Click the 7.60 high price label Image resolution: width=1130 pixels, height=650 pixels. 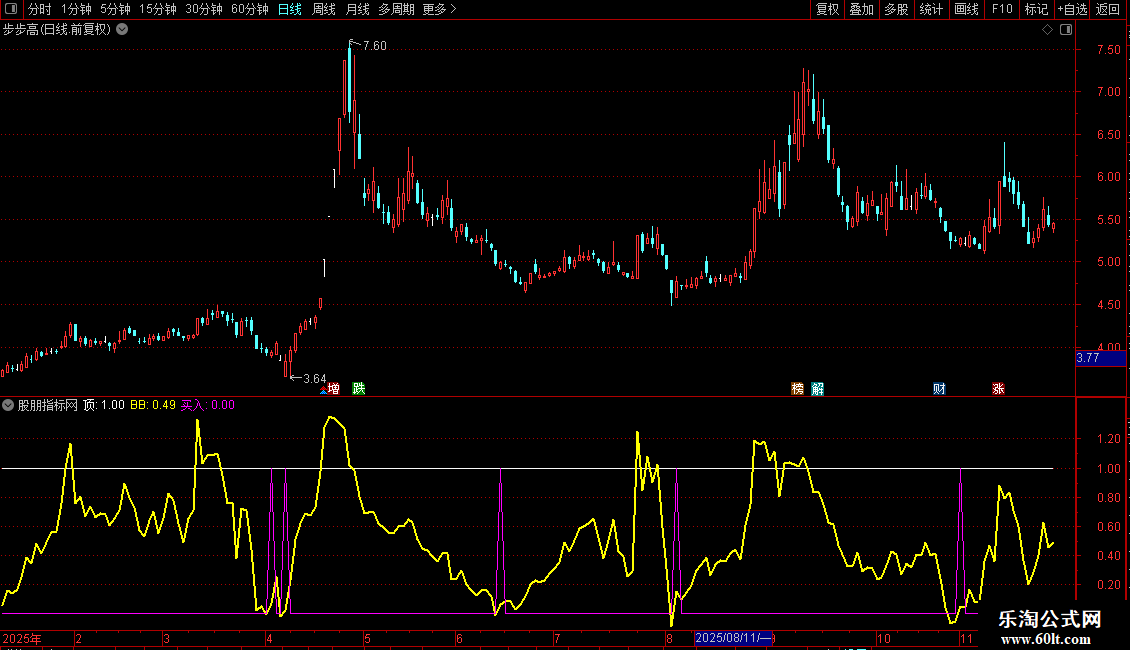click(375, 45)
